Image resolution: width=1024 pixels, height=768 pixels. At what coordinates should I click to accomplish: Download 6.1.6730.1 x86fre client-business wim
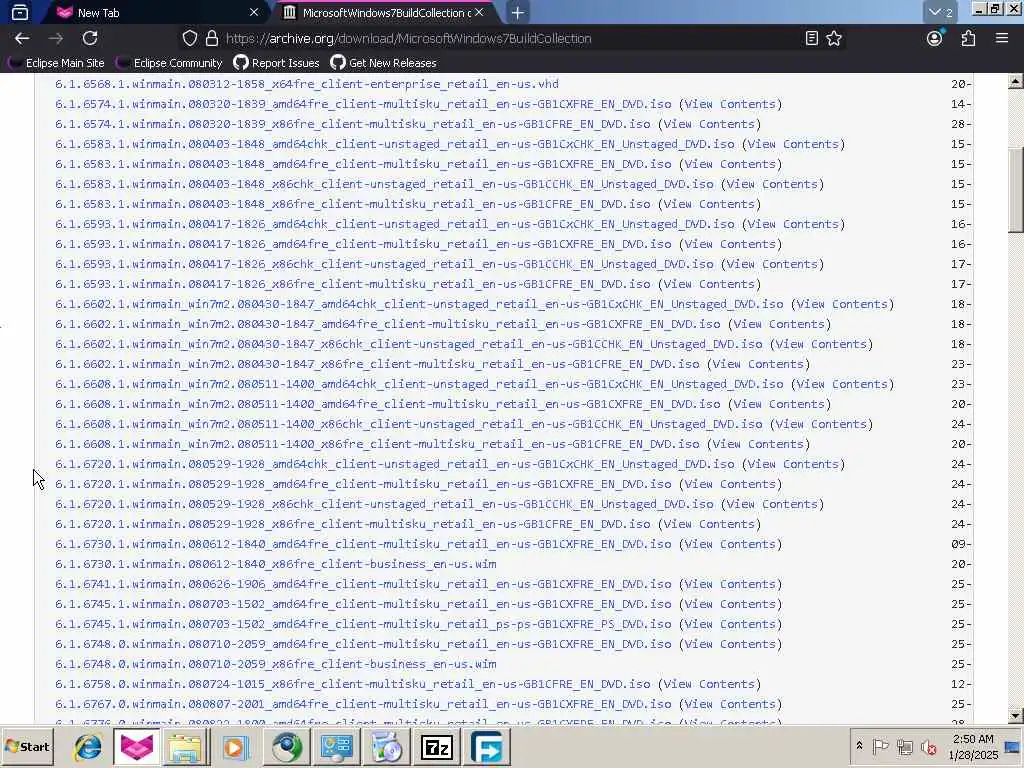(x=276, y=564)
